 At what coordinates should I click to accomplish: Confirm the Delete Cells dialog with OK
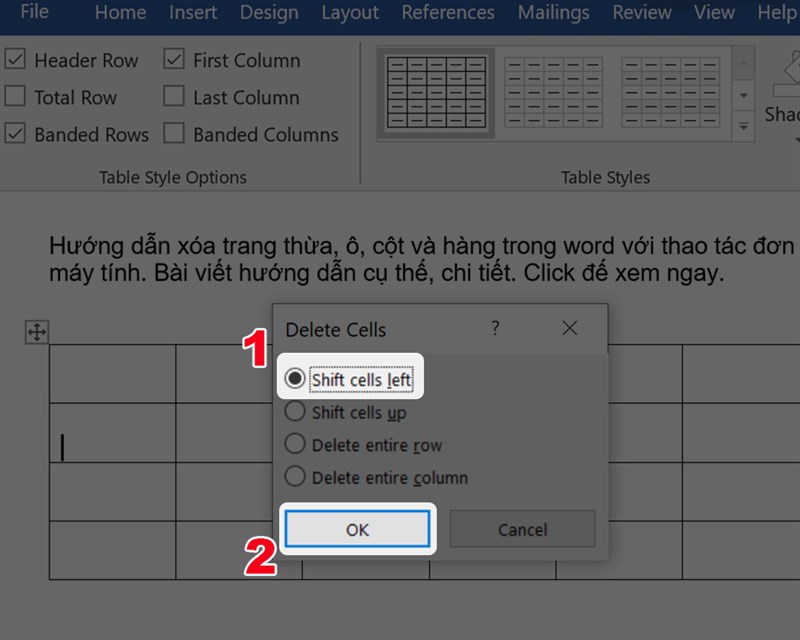(x=357, y=529)
